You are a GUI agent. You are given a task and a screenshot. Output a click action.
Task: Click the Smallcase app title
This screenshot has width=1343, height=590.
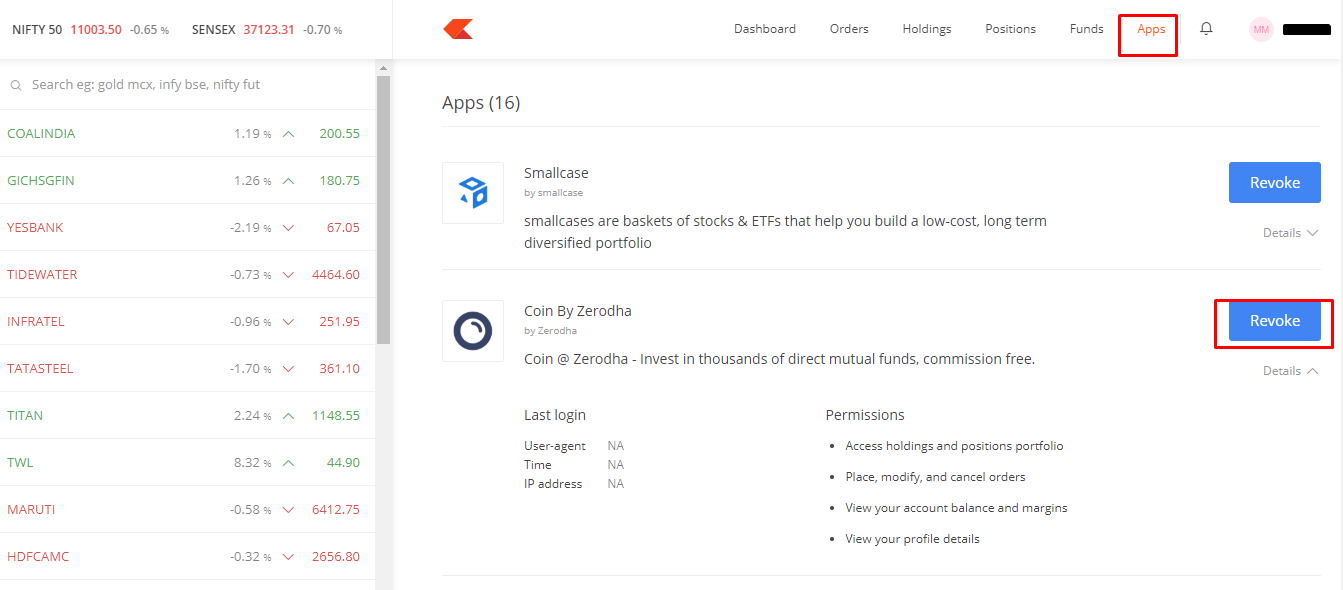556,173
